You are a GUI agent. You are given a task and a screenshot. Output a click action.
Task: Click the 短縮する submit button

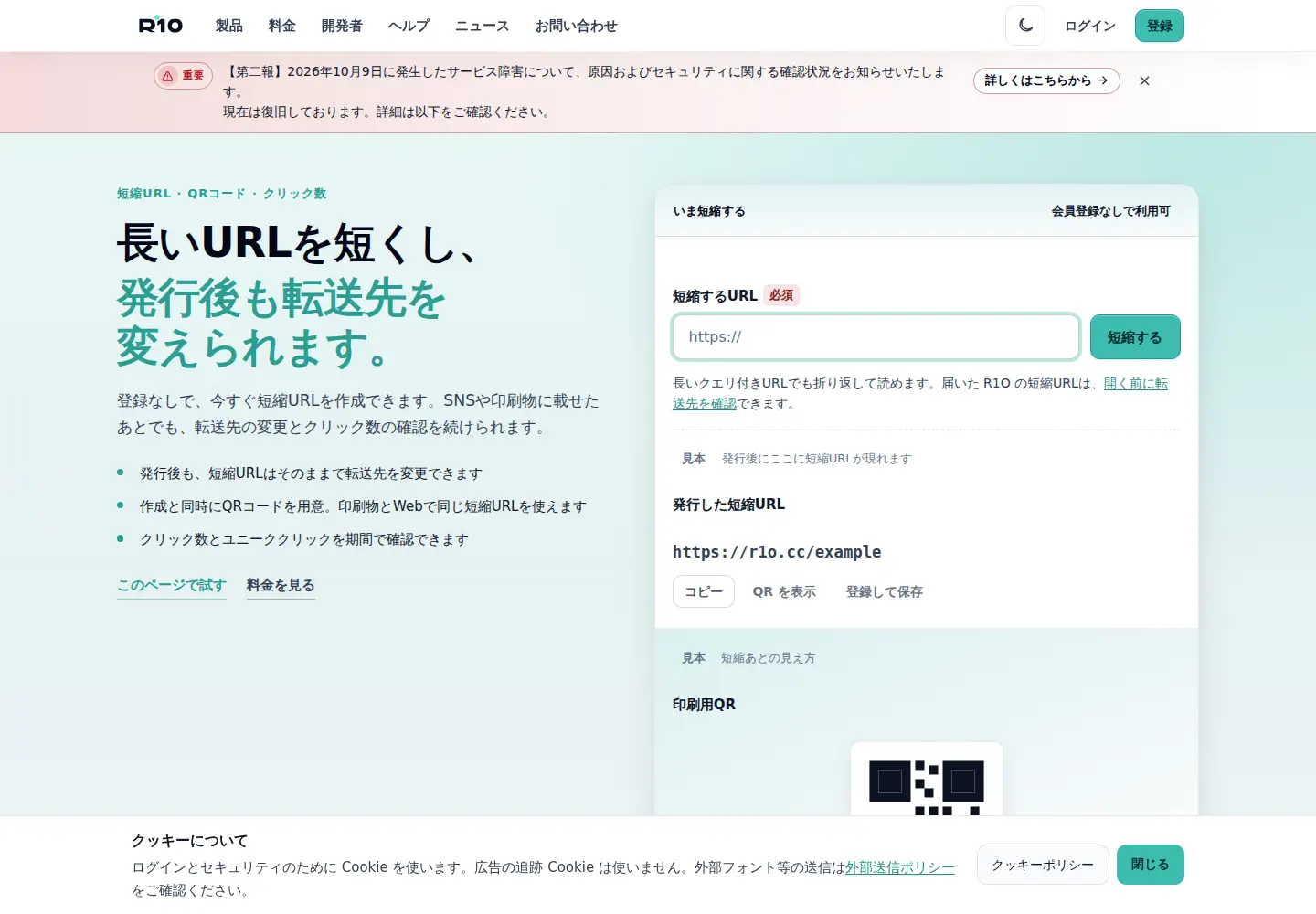click(1135, 337)
